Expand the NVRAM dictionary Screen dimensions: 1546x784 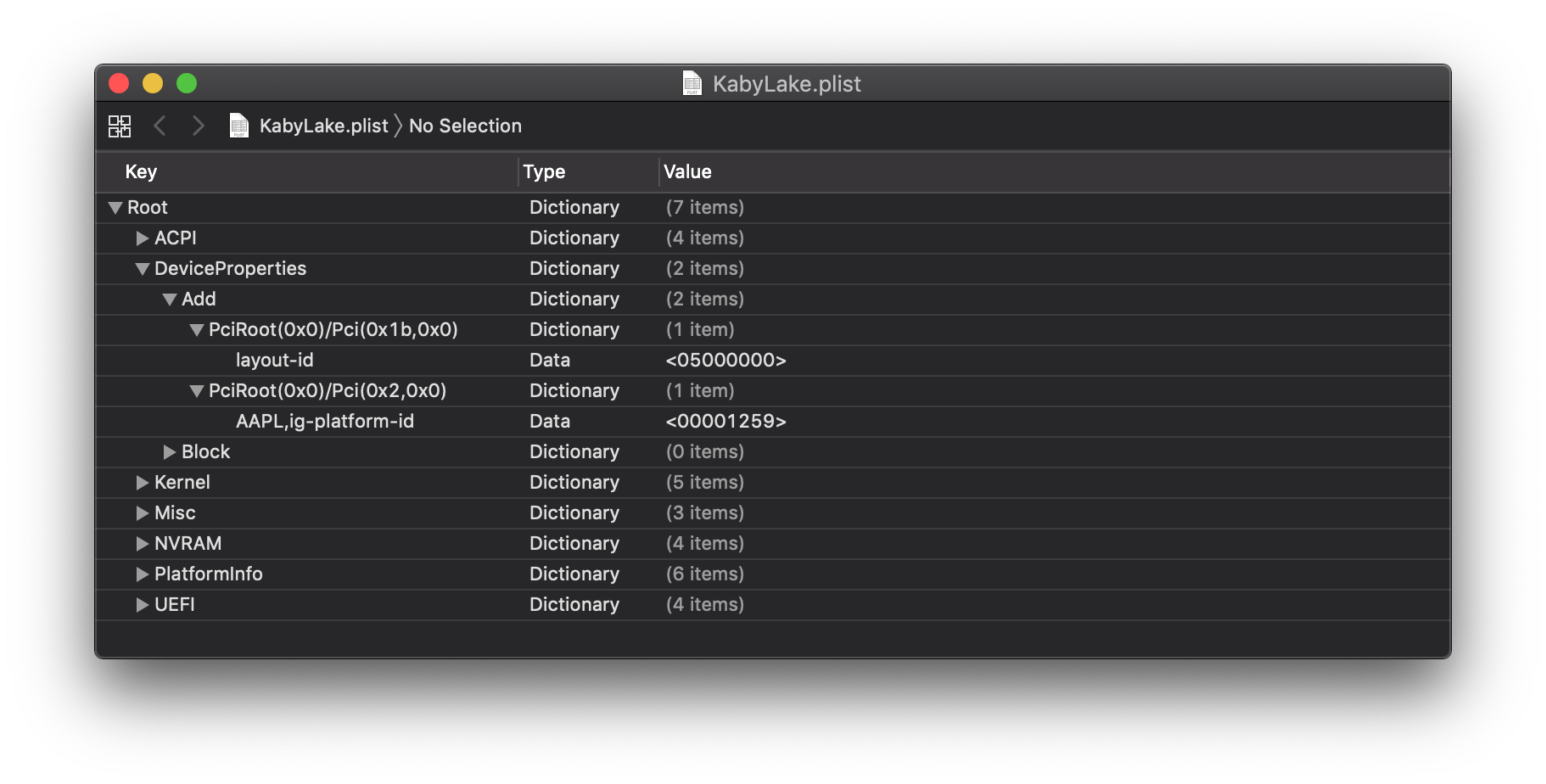point(141,543)
